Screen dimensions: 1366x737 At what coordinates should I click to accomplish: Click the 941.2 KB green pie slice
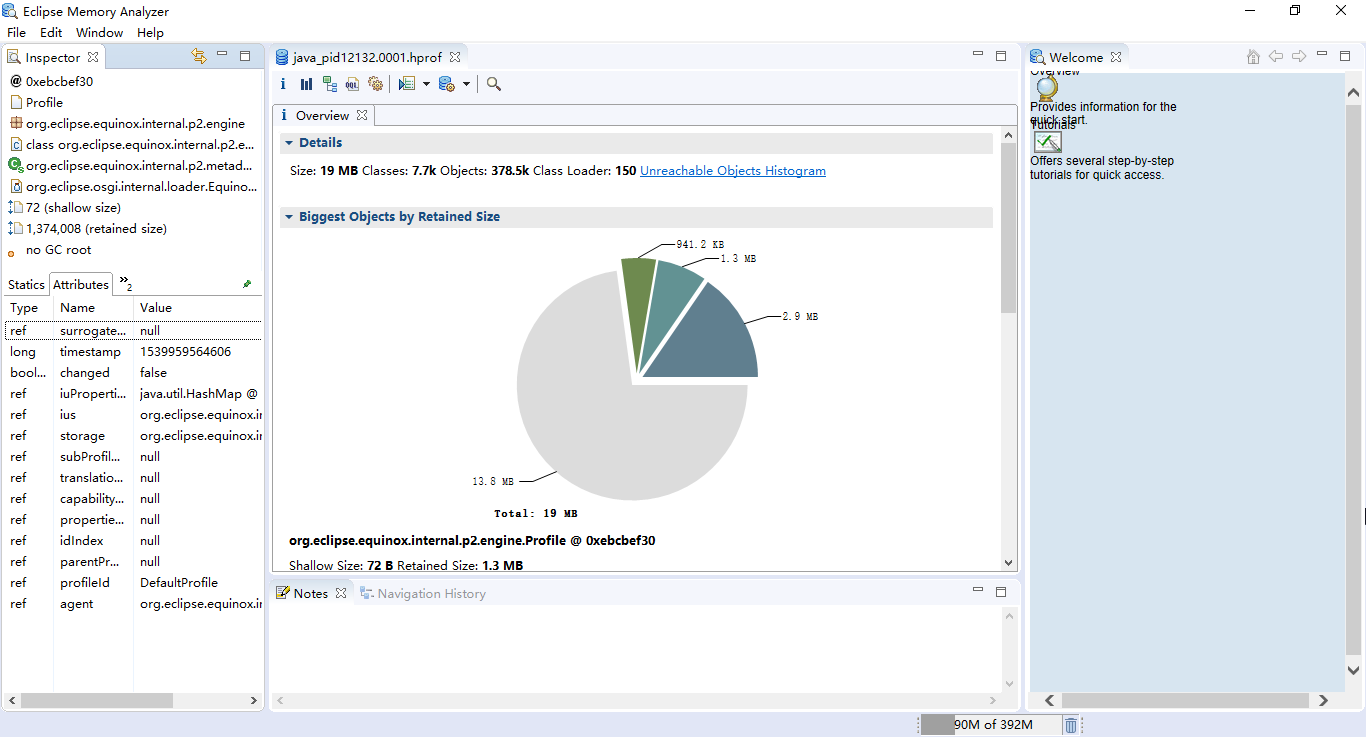point(638,300)
